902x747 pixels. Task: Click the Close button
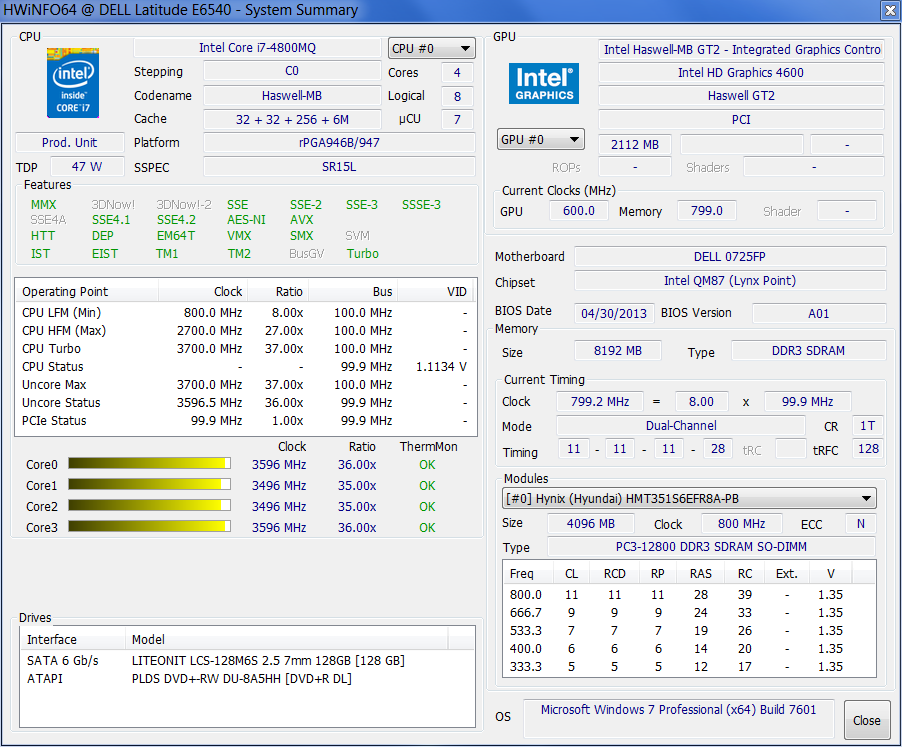coord(866,720)
